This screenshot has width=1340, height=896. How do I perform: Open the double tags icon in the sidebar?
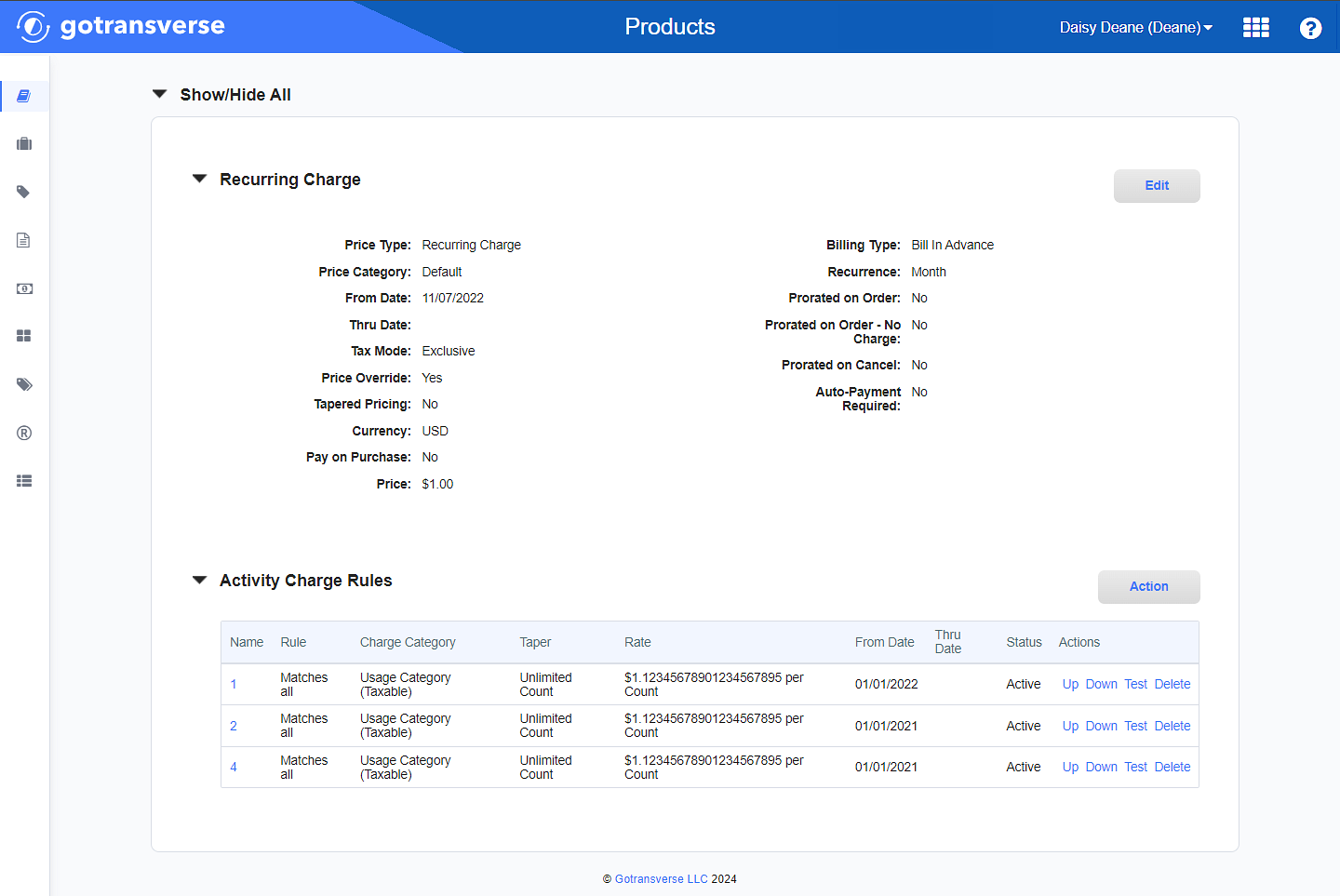coord(24,384)
